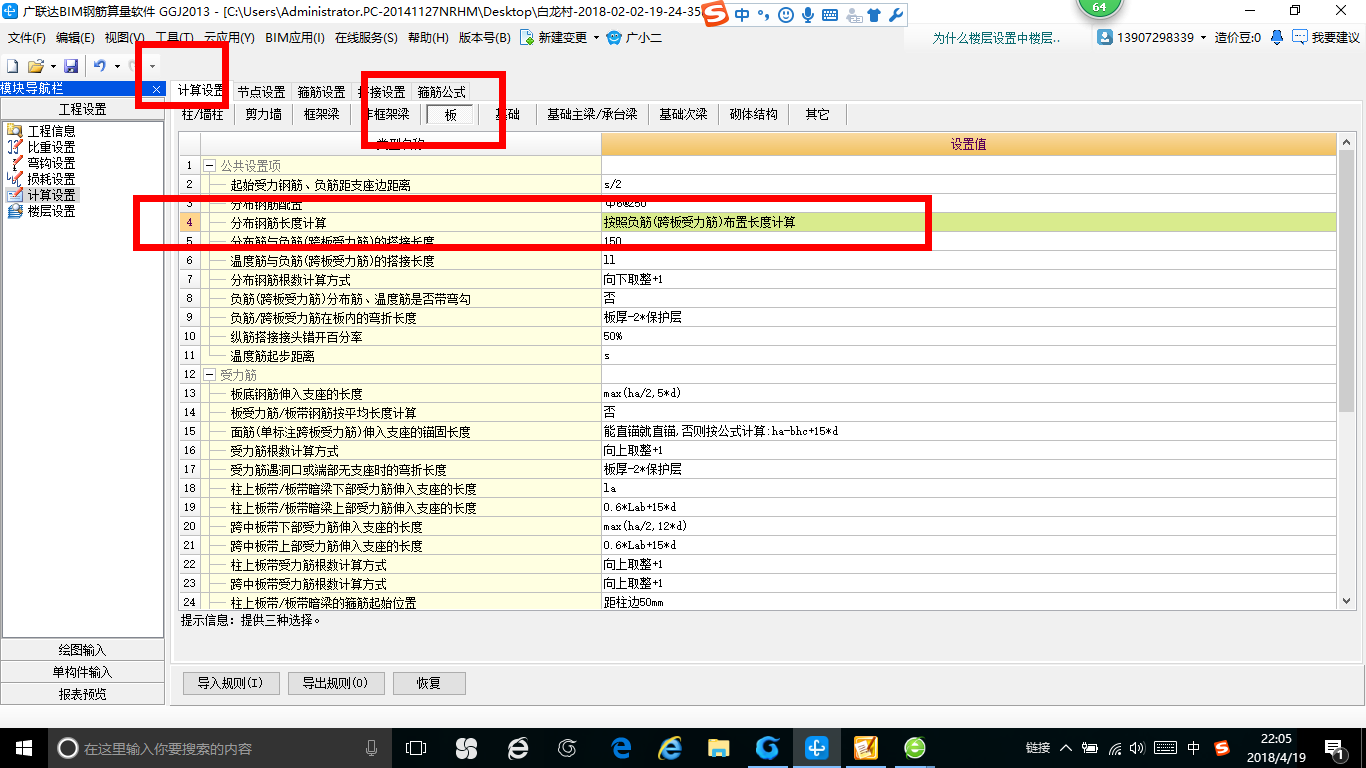Select the 基础主梁/承台梁 tab
Viewport: 1366px width, 768px height.
click(x=592, y=114)
